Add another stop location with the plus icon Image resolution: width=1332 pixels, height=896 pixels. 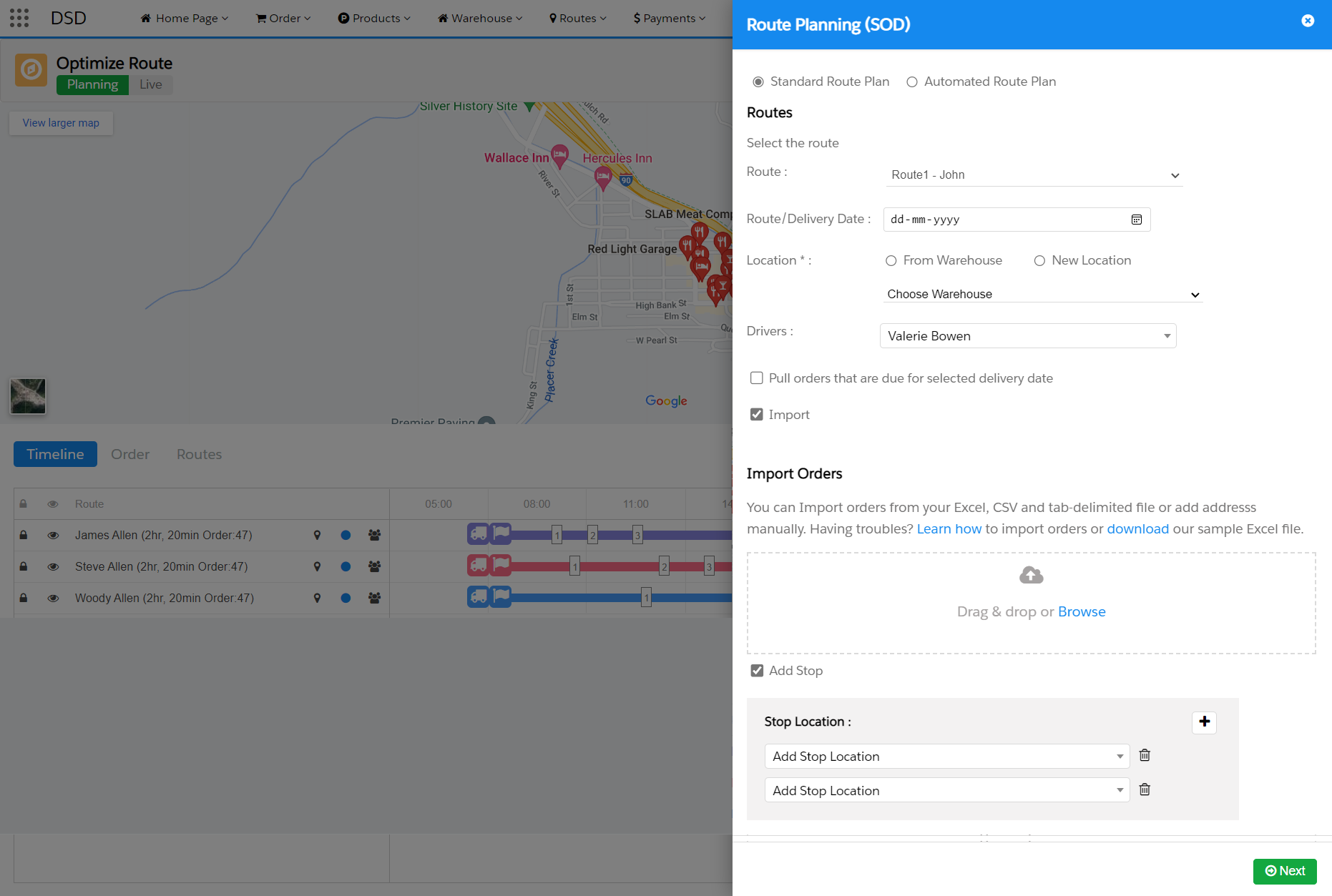point(1205,723)
